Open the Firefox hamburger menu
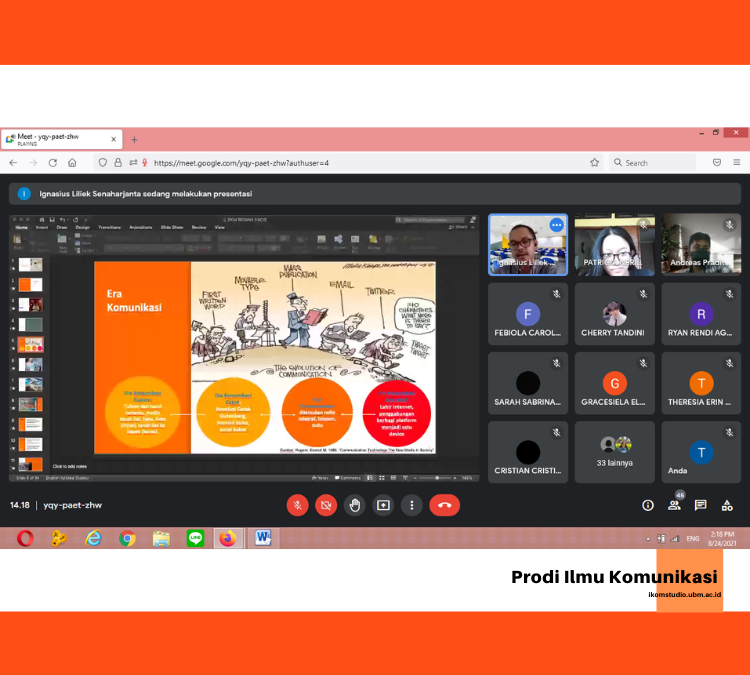Screen dimensions: 750x675 [x=737, y=163]
